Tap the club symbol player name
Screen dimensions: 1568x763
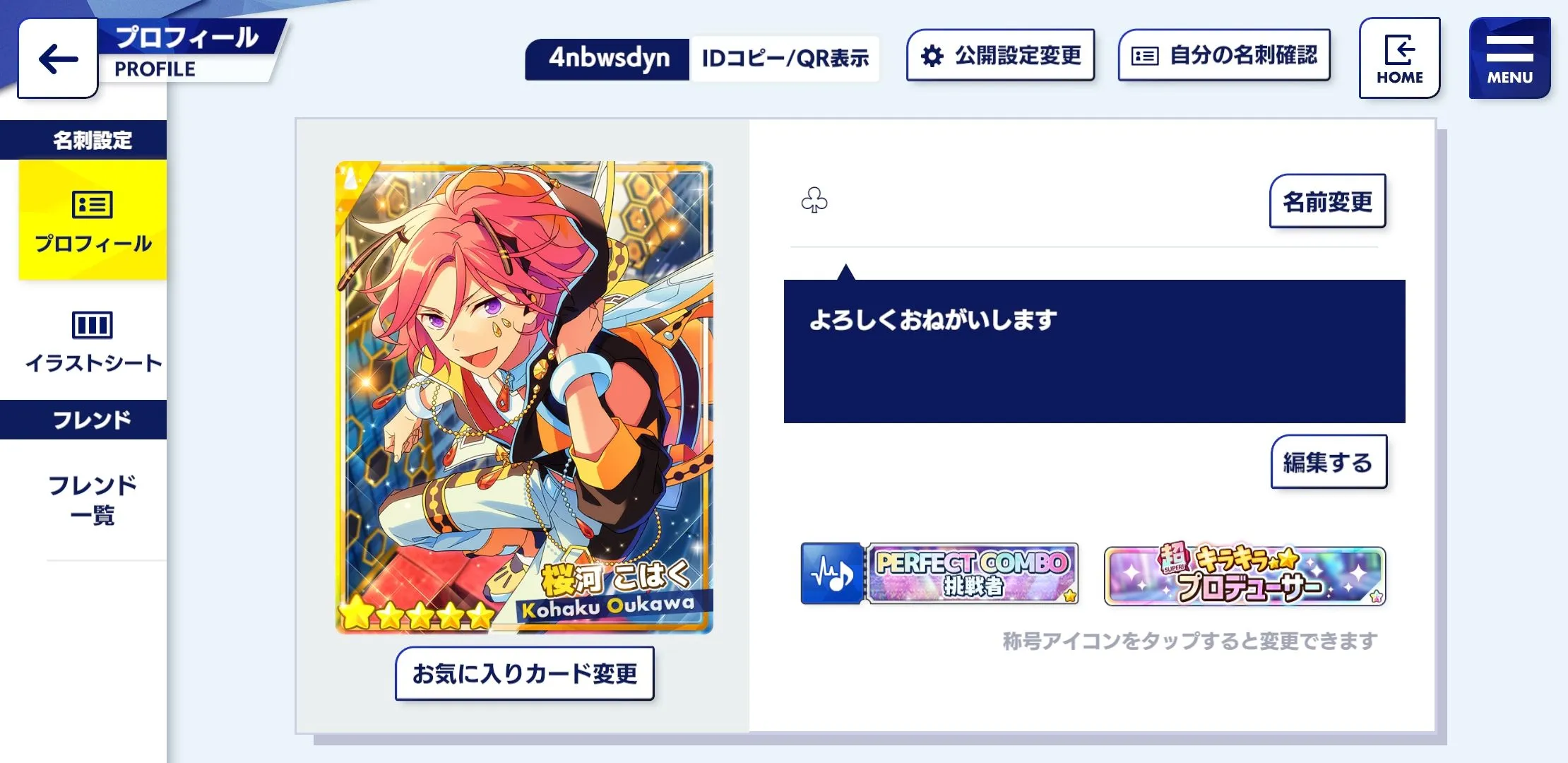(814, 200)
